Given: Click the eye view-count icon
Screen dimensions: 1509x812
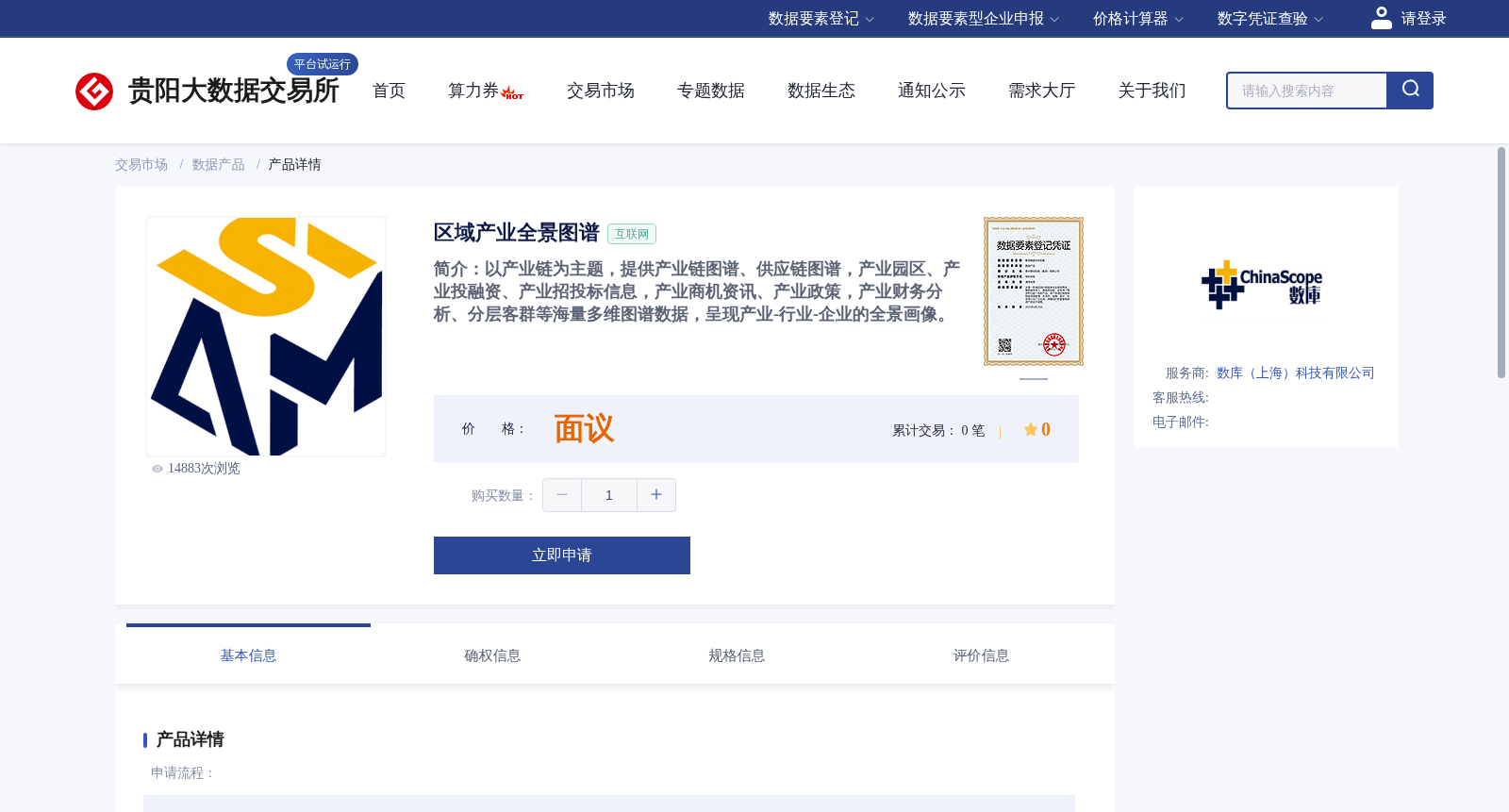Looking at the screenshot, I should pyautogui.click(x=158, y=469).
